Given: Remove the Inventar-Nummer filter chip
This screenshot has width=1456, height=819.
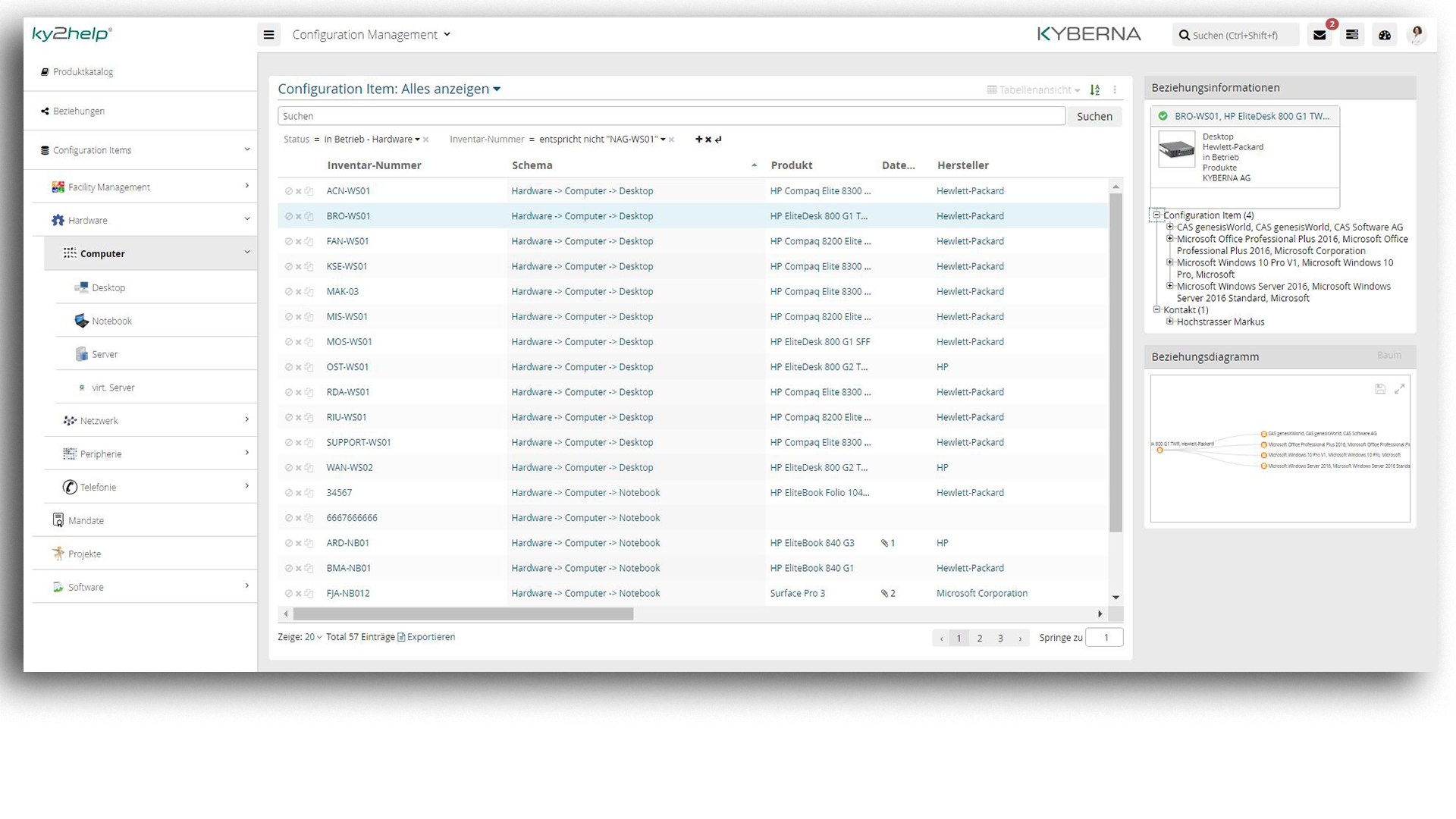Looking at the screenshot, I should coord(670,140).
